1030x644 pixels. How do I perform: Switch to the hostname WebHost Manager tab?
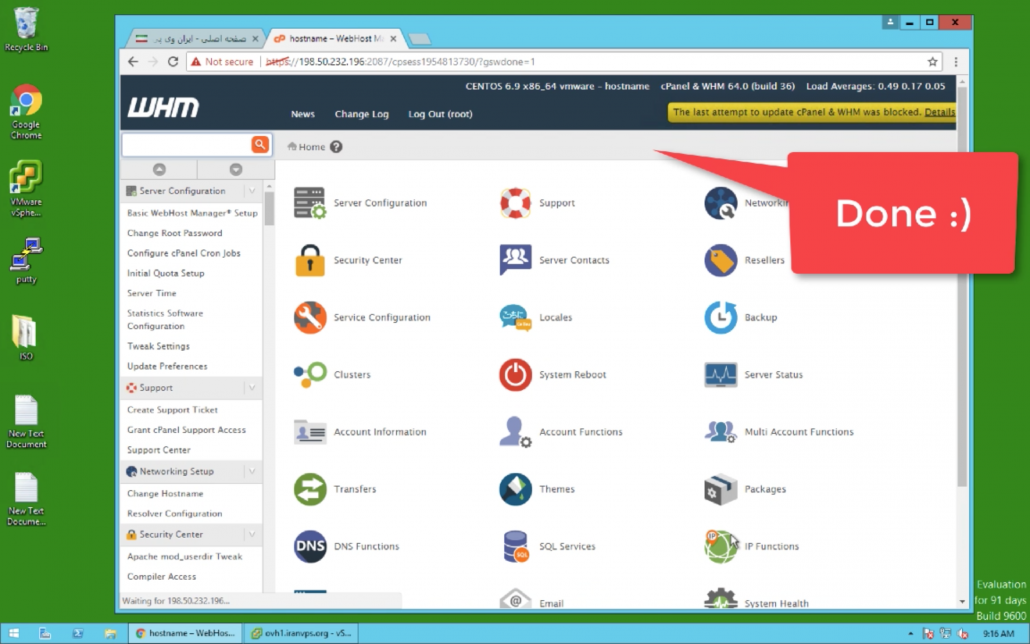335,38
